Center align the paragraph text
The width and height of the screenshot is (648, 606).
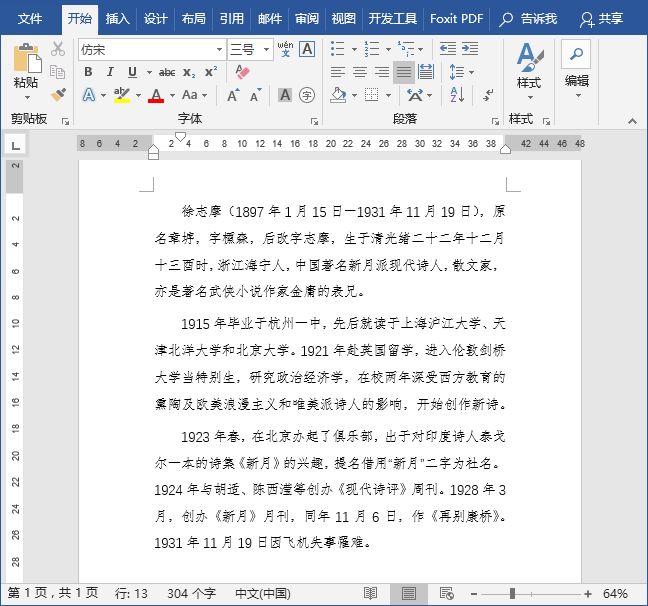click(x=359, y=72)
